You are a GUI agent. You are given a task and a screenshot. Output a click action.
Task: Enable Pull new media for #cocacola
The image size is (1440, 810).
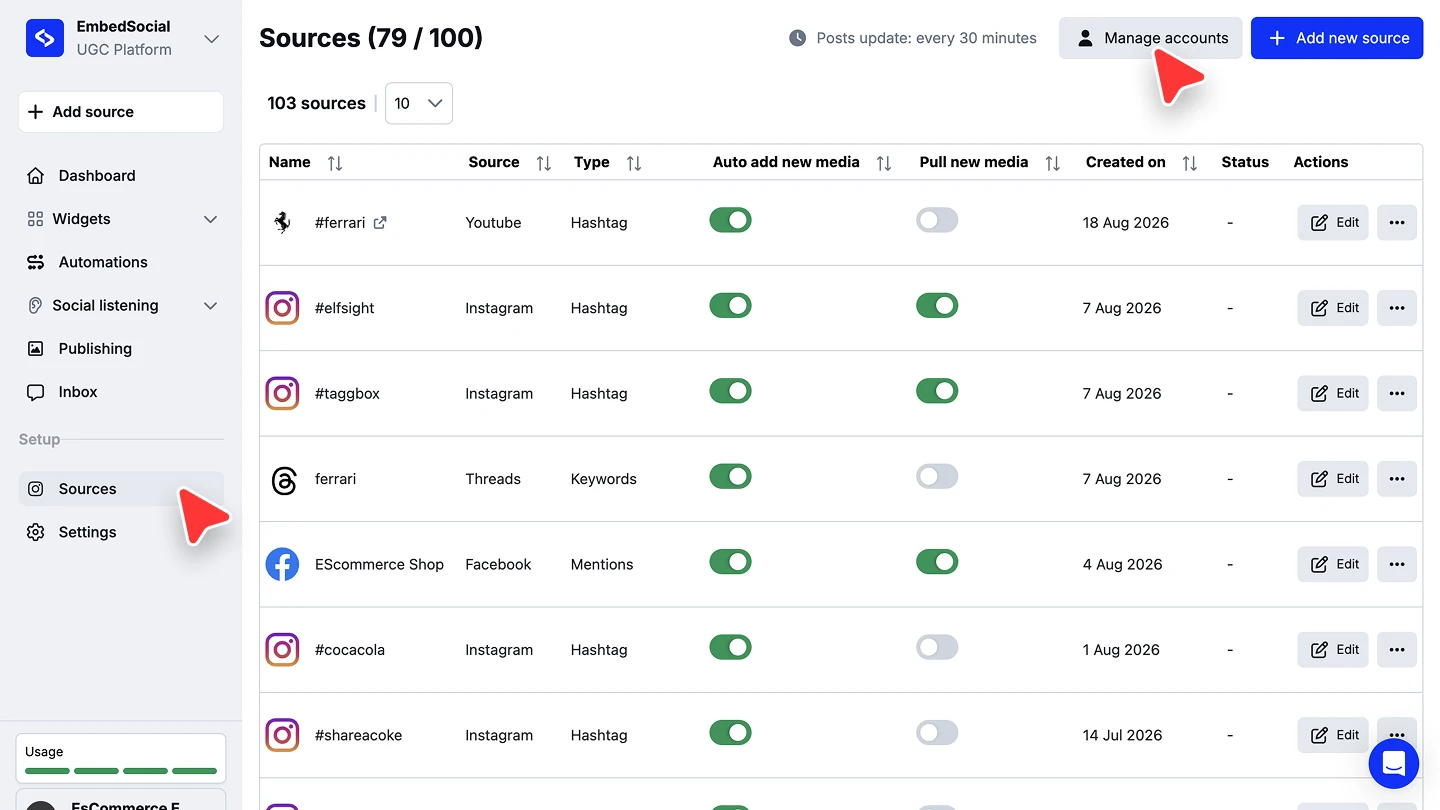(x=937, y=647)
